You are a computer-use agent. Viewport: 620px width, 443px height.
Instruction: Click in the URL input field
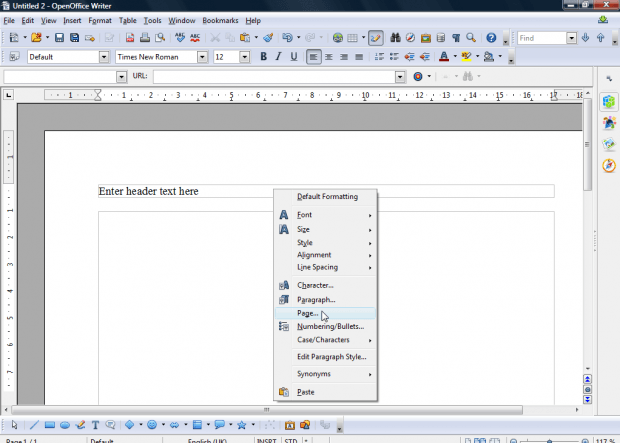[274, 77]
